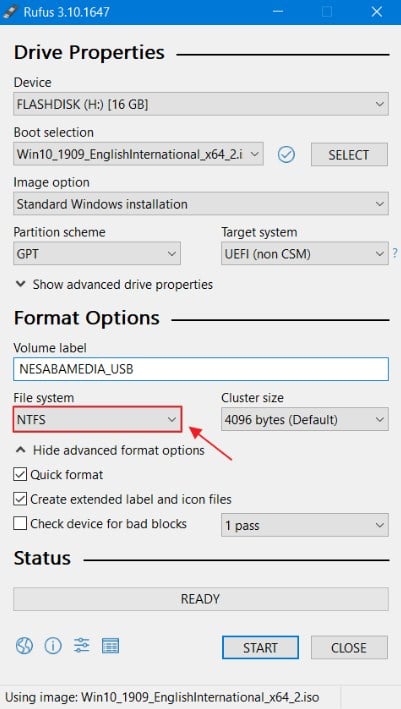
Task: Click the checksum checkmark icon beside boot selection
Action: tap(286, 155)
